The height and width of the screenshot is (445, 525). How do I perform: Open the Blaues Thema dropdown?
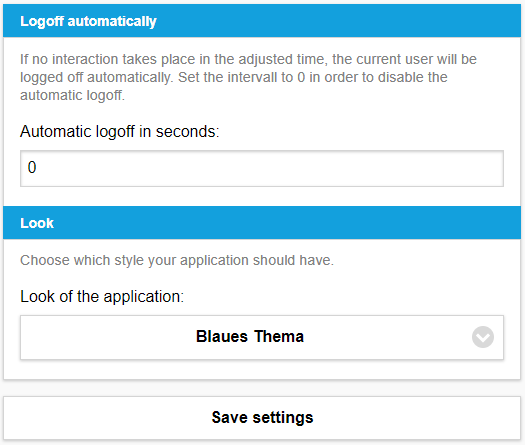pos(262,337)
